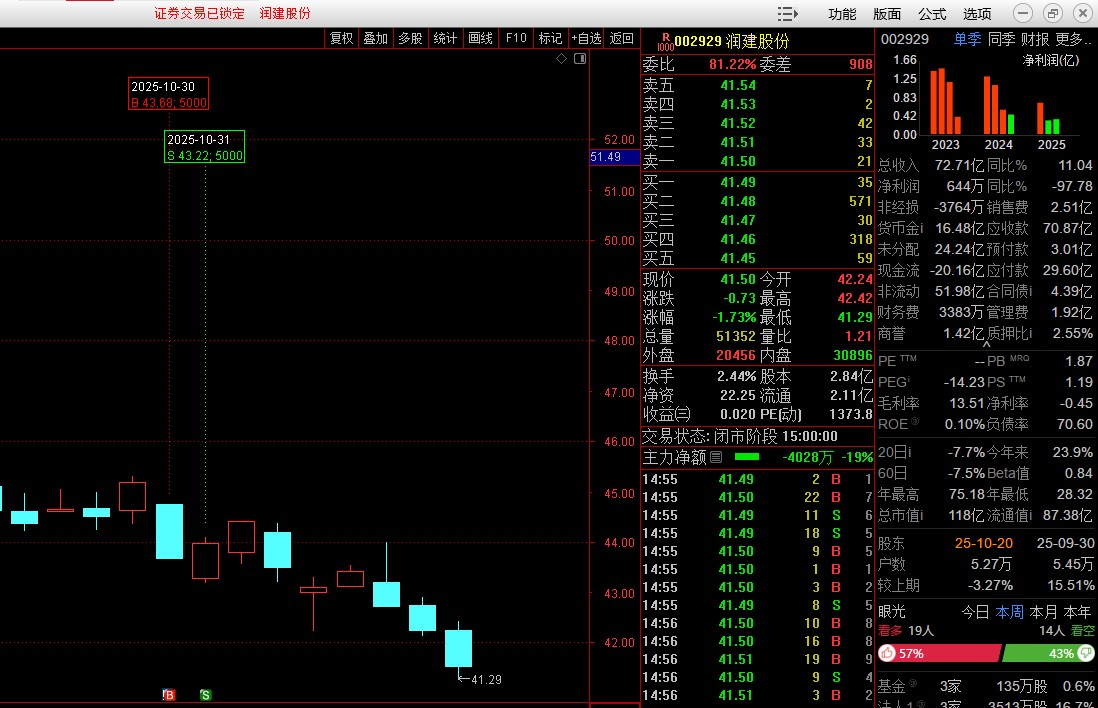The height and width of the screenshot is (708, 1098).
Task: Open the 更多 more options link
Action: click(x=1073, y=39)
